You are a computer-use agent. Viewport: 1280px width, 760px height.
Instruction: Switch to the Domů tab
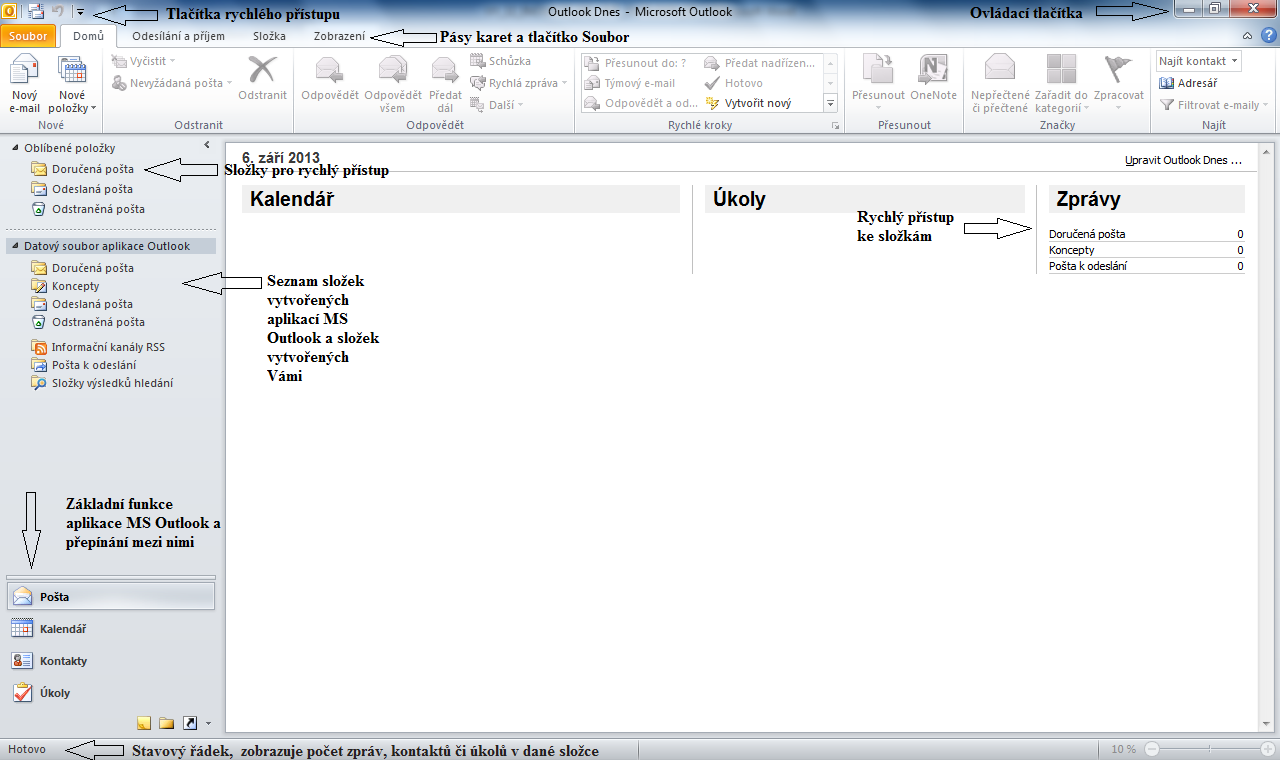[88, 36]
